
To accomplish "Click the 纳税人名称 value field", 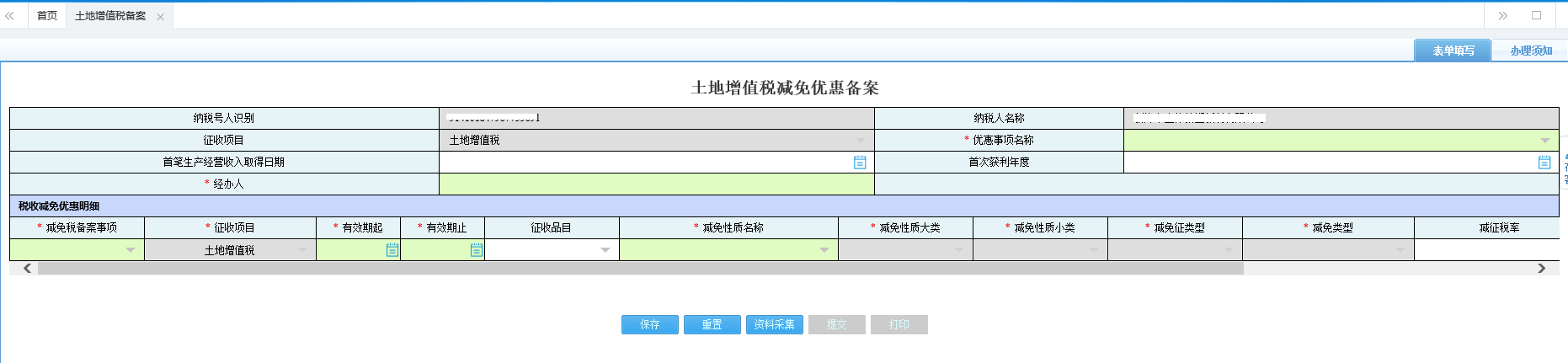I will 1341,119.
